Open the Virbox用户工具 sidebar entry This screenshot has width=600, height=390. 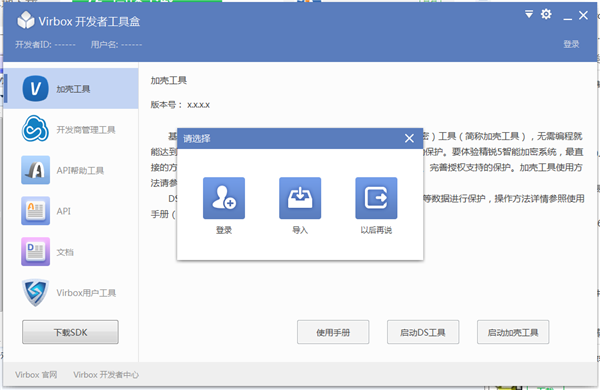(86, 293)
